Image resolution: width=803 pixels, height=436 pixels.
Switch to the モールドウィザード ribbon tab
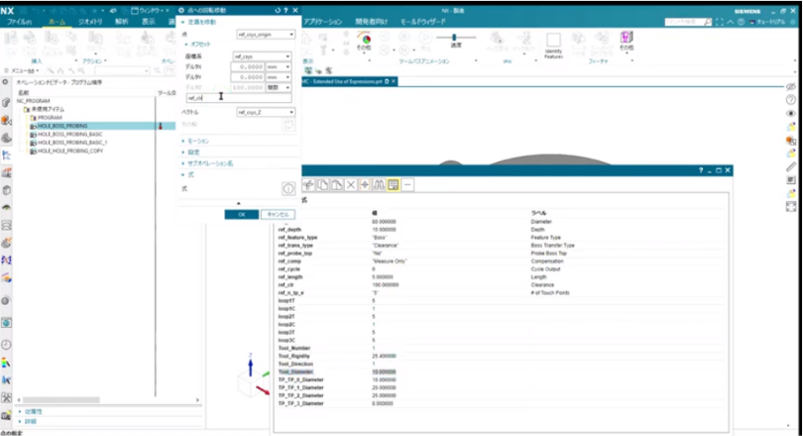click(x=422, y=22)
